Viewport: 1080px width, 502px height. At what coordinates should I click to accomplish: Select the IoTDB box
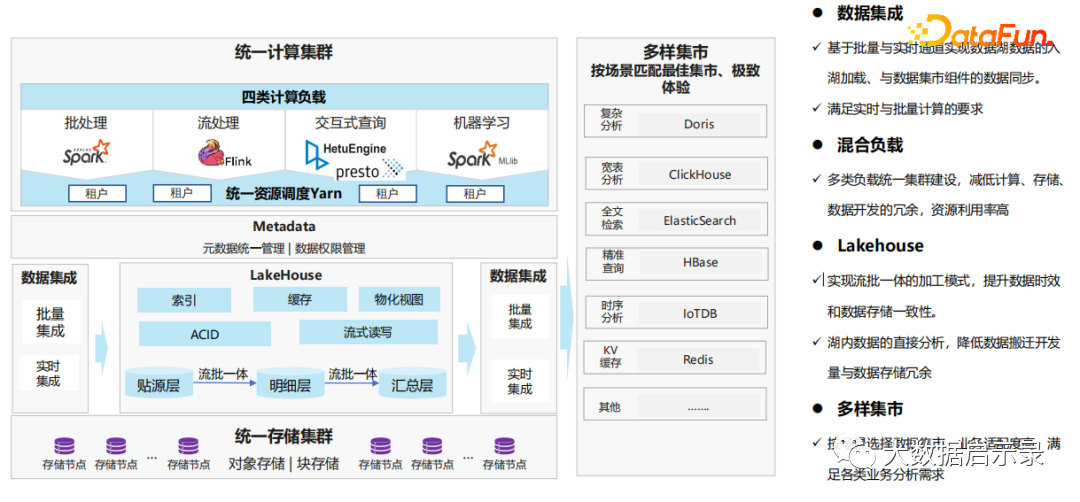coord(698,313)
